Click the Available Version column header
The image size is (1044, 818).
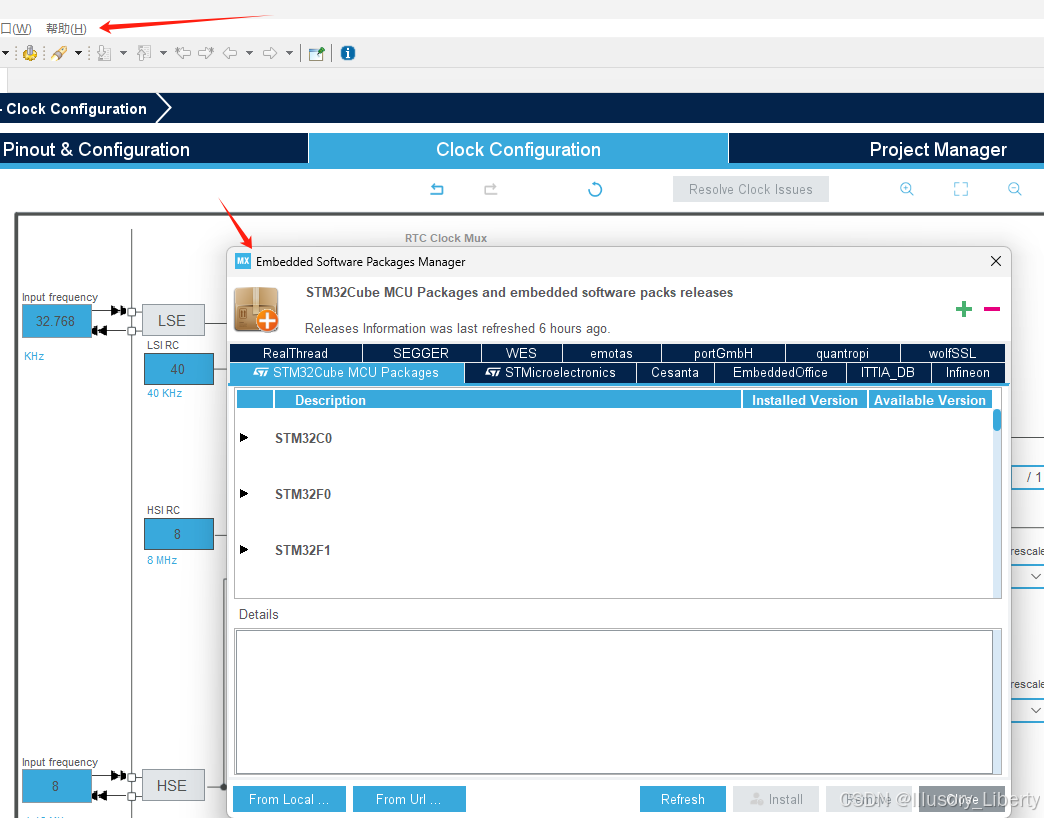930,400
